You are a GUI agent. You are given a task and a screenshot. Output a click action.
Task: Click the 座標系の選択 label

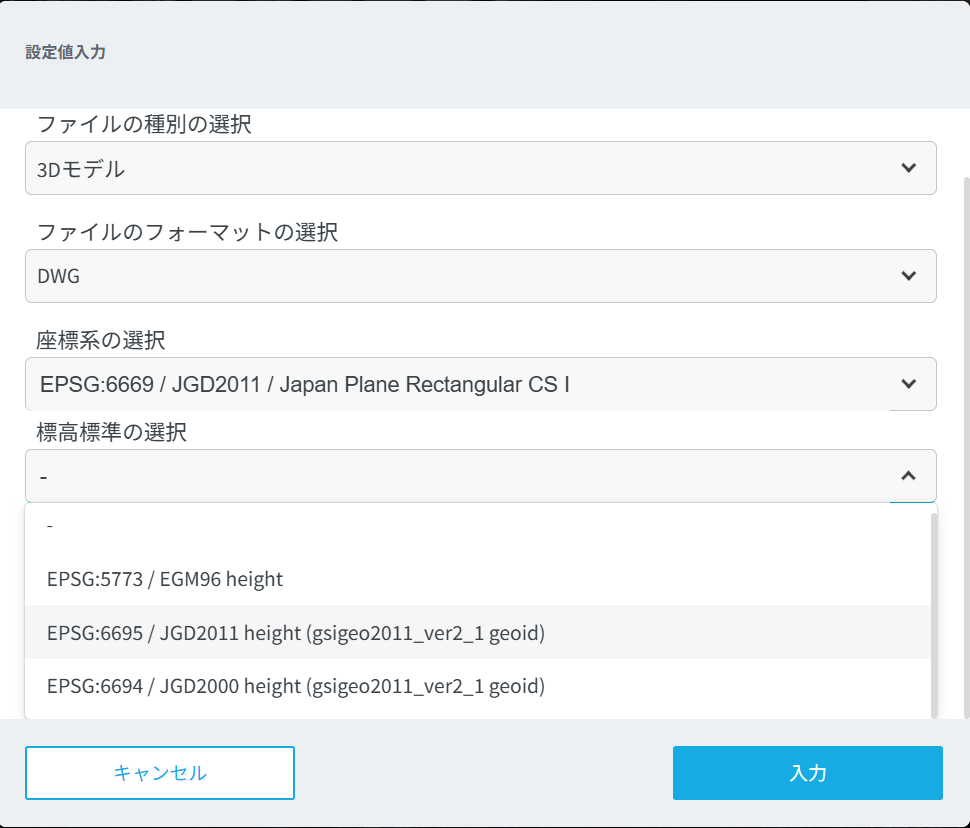pyautogui.click(x=101, y=341)
